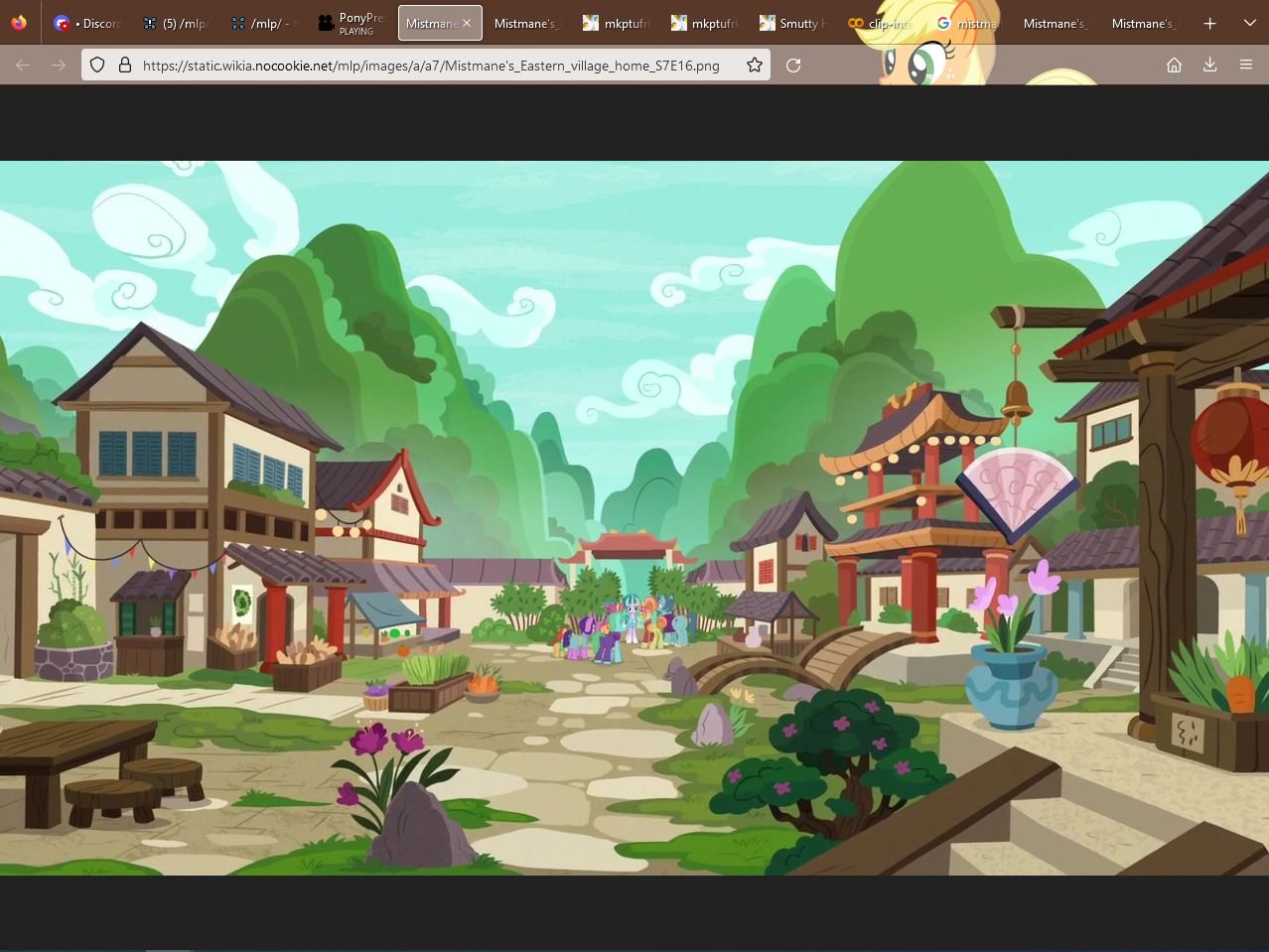Open the Smutty tab
This screenshot has width=1269, height=952.
pos(792,23)
